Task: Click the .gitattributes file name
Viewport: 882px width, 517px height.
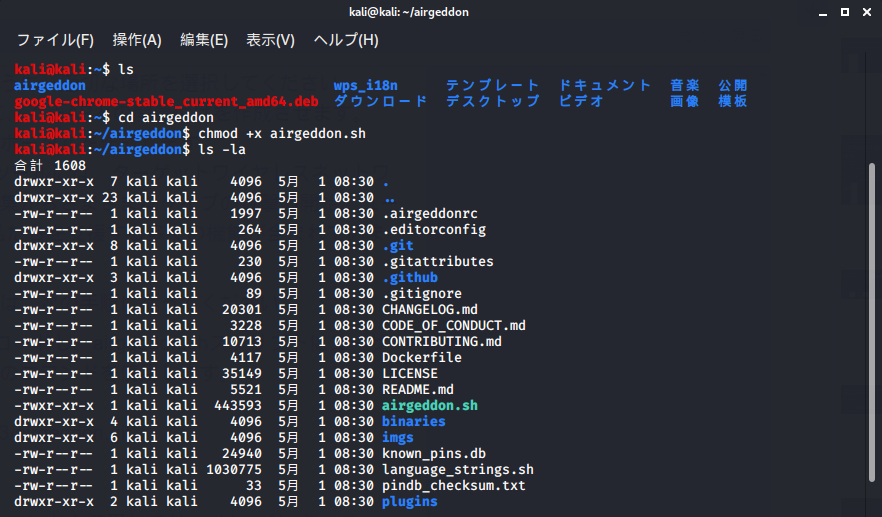Action: (x=438, y=262)
